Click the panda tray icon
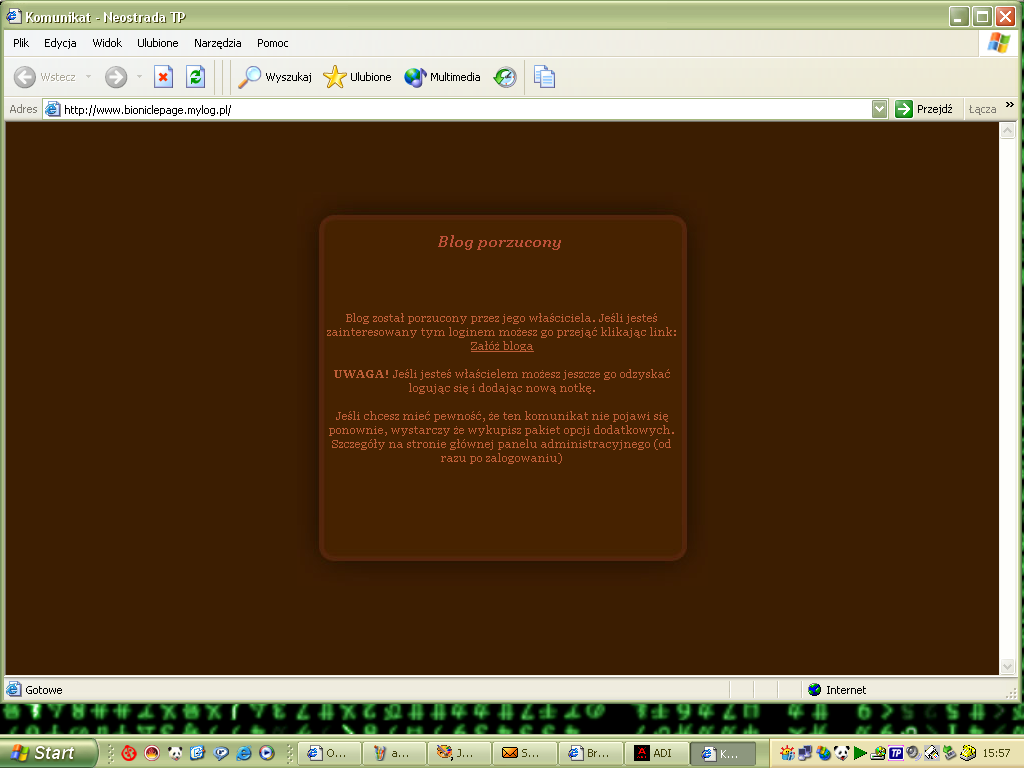The width and height of the screenshot is (1024, 768). (842, 753)
